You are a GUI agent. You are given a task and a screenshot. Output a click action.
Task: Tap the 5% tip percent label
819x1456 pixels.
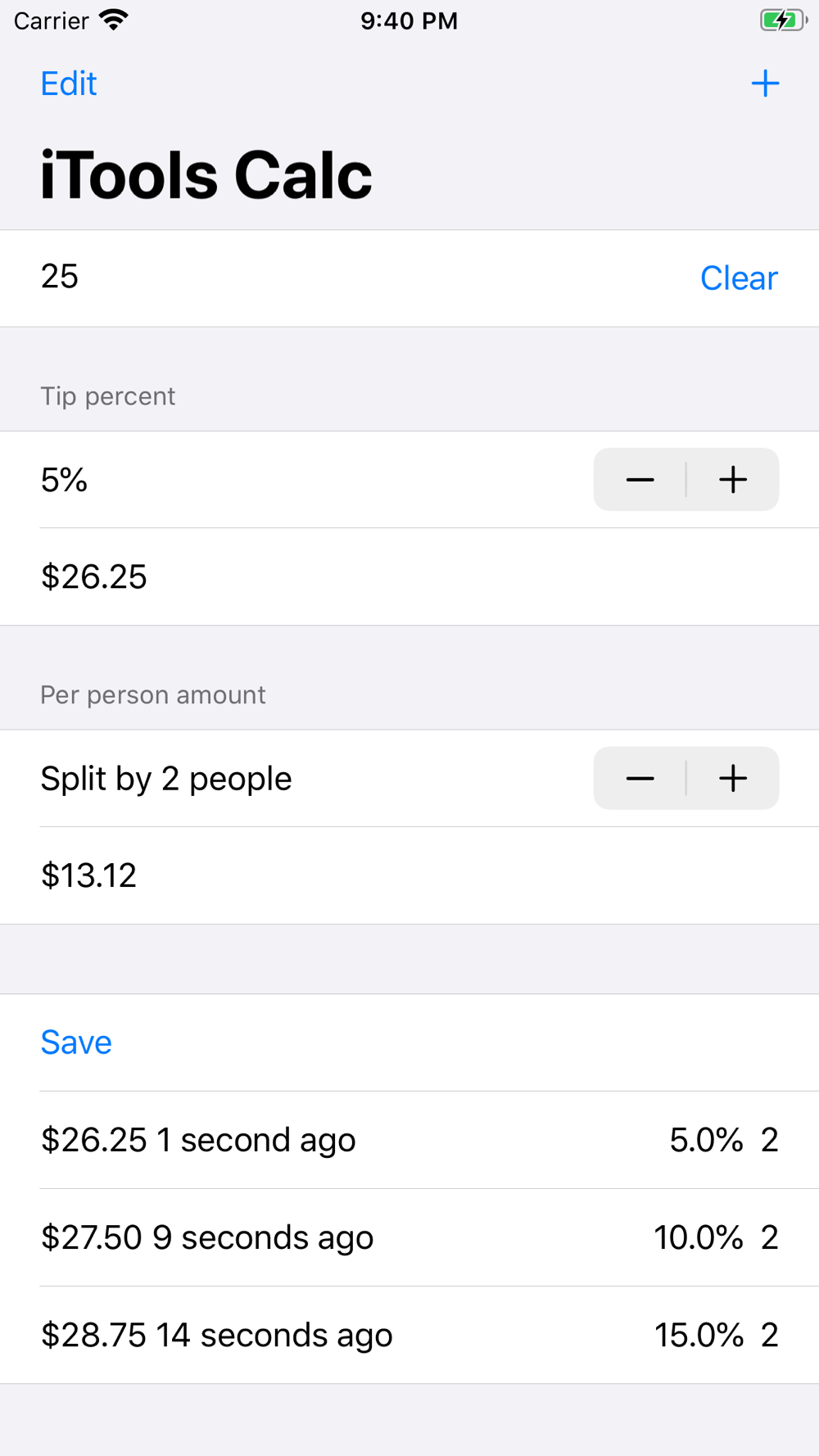click(x=64, y=480)
